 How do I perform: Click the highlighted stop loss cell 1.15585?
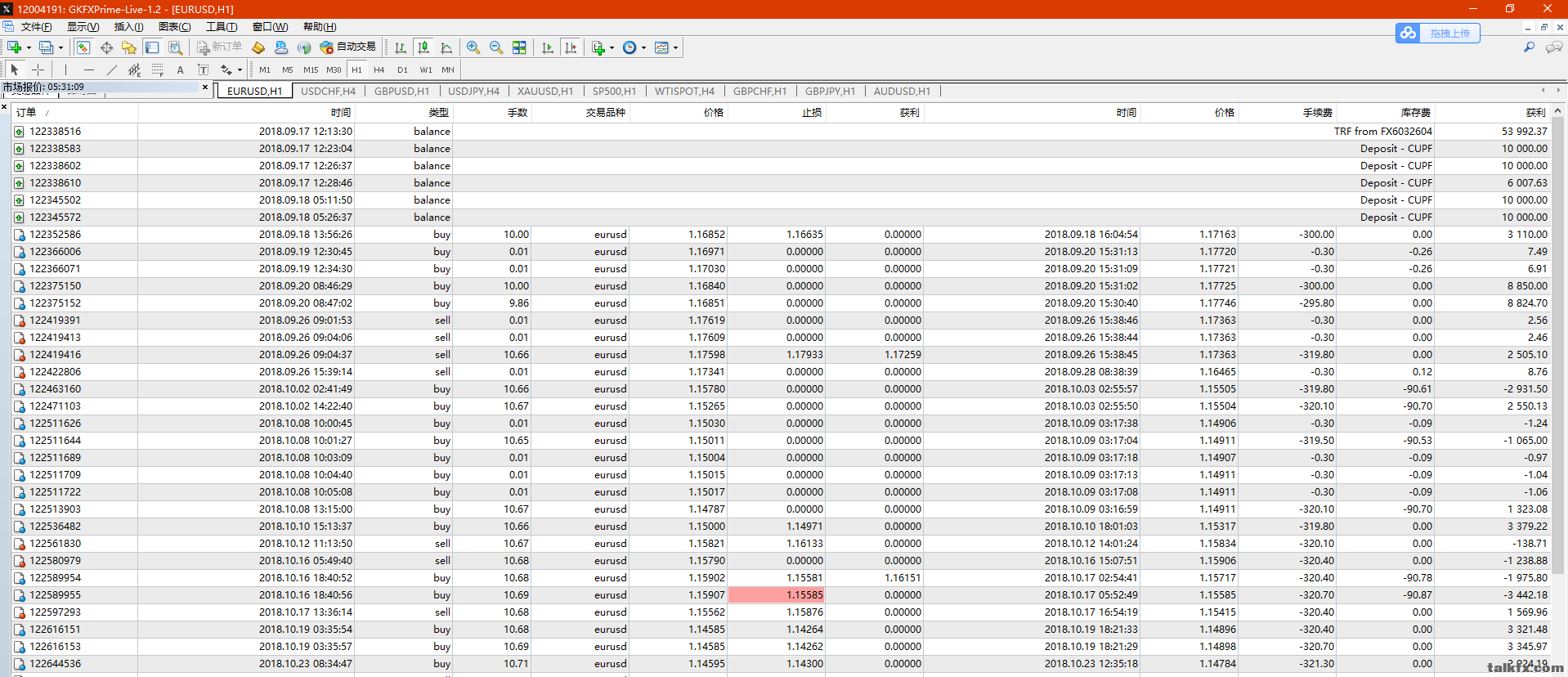(777, 595)
